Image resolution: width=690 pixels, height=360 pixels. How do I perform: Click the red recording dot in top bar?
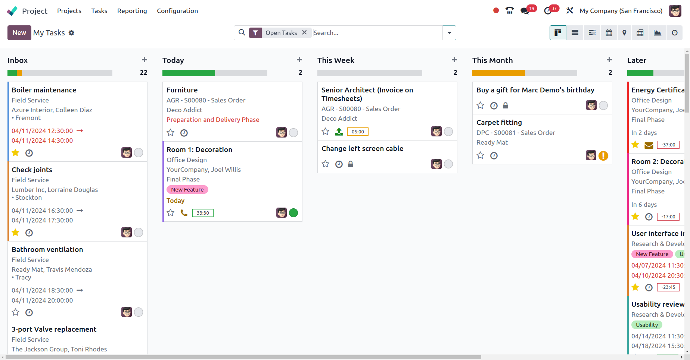coord(496,11)
